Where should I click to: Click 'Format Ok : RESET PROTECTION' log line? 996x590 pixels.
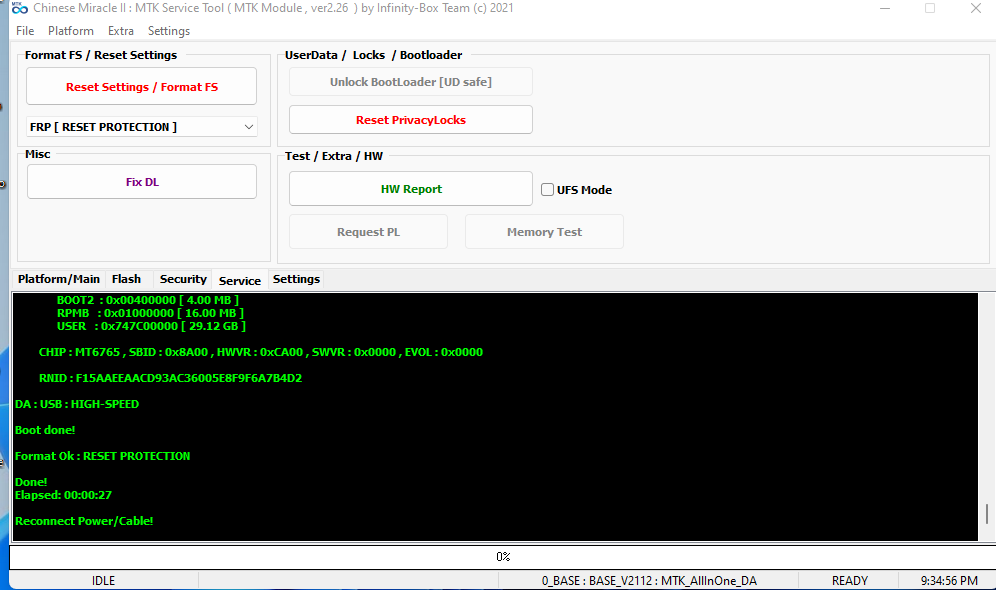[102, 456]
